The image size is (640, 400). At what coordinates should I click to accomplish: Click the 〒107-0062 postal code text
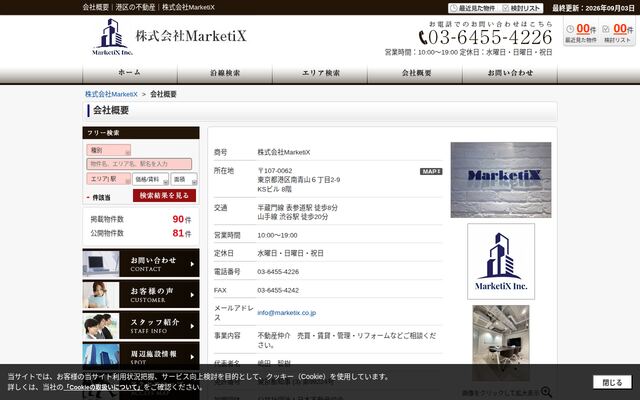pos(275,171)
